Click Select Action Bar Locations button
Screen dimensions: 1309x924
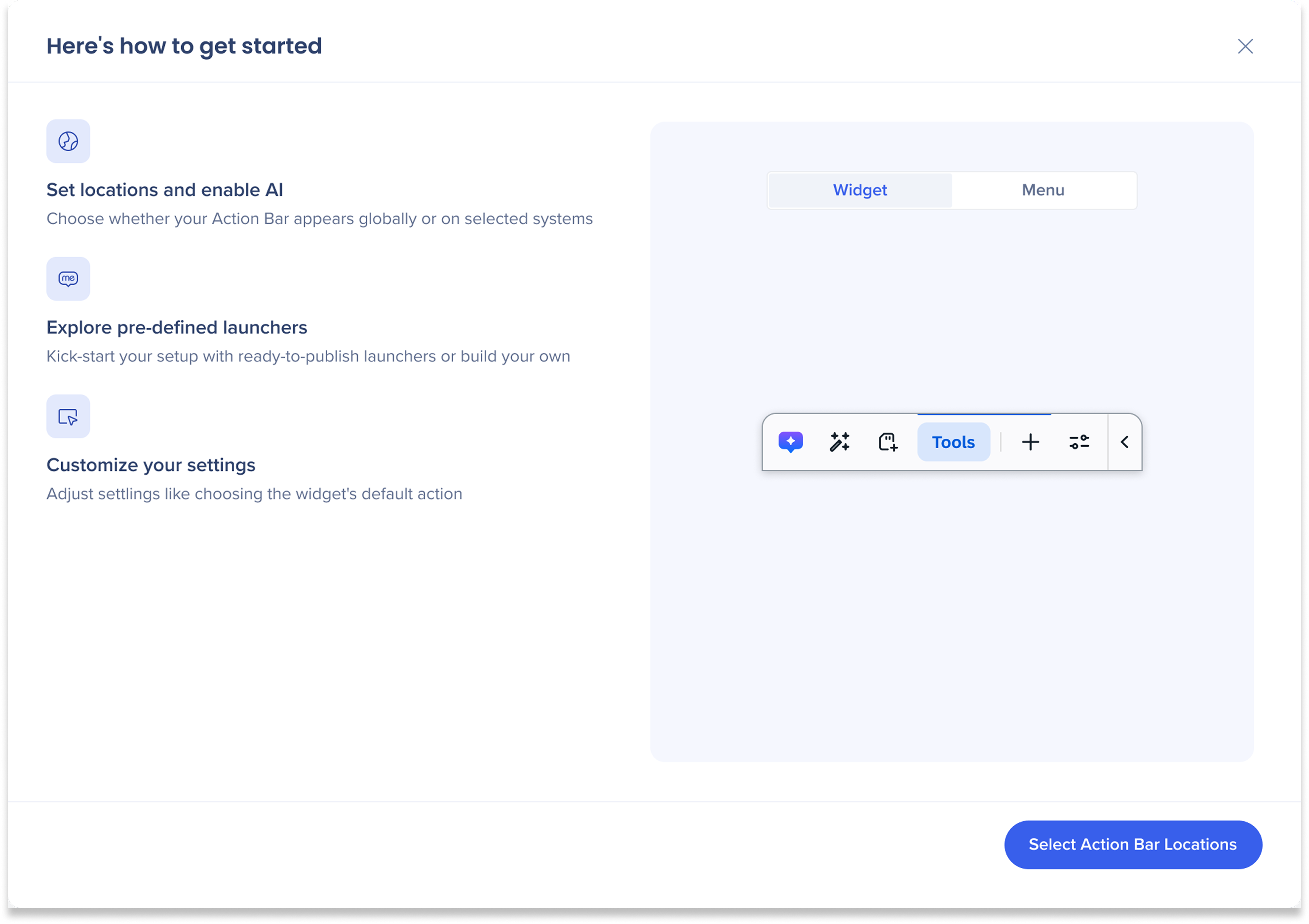[1133, 844]
